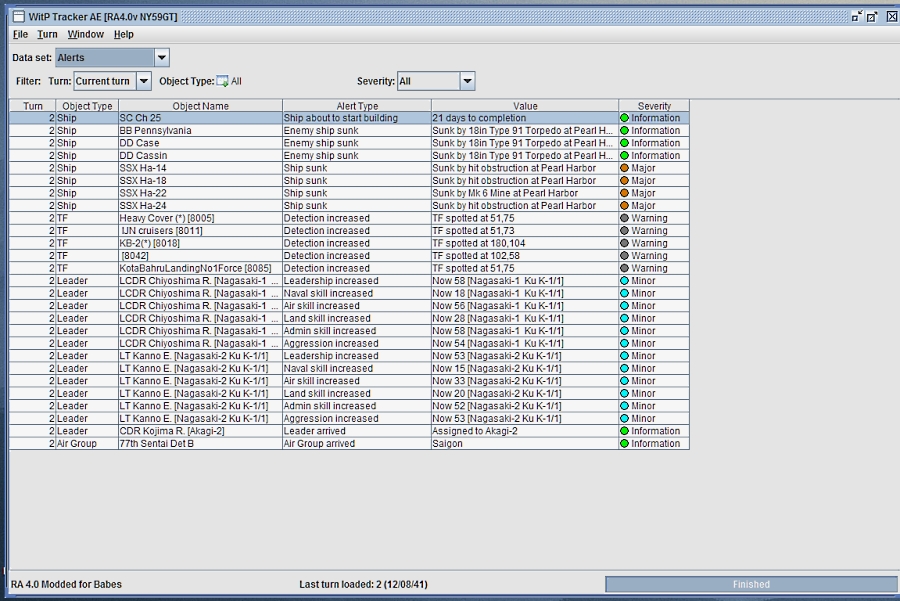Click the Minor severity dot on LCDR Chiyoshima row
The image size is (900, 601).
click(625, 281)
